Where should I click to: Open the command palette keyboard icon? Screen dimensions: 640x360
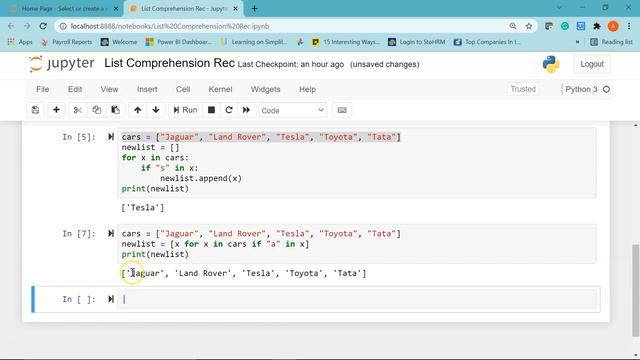point(342,110)
